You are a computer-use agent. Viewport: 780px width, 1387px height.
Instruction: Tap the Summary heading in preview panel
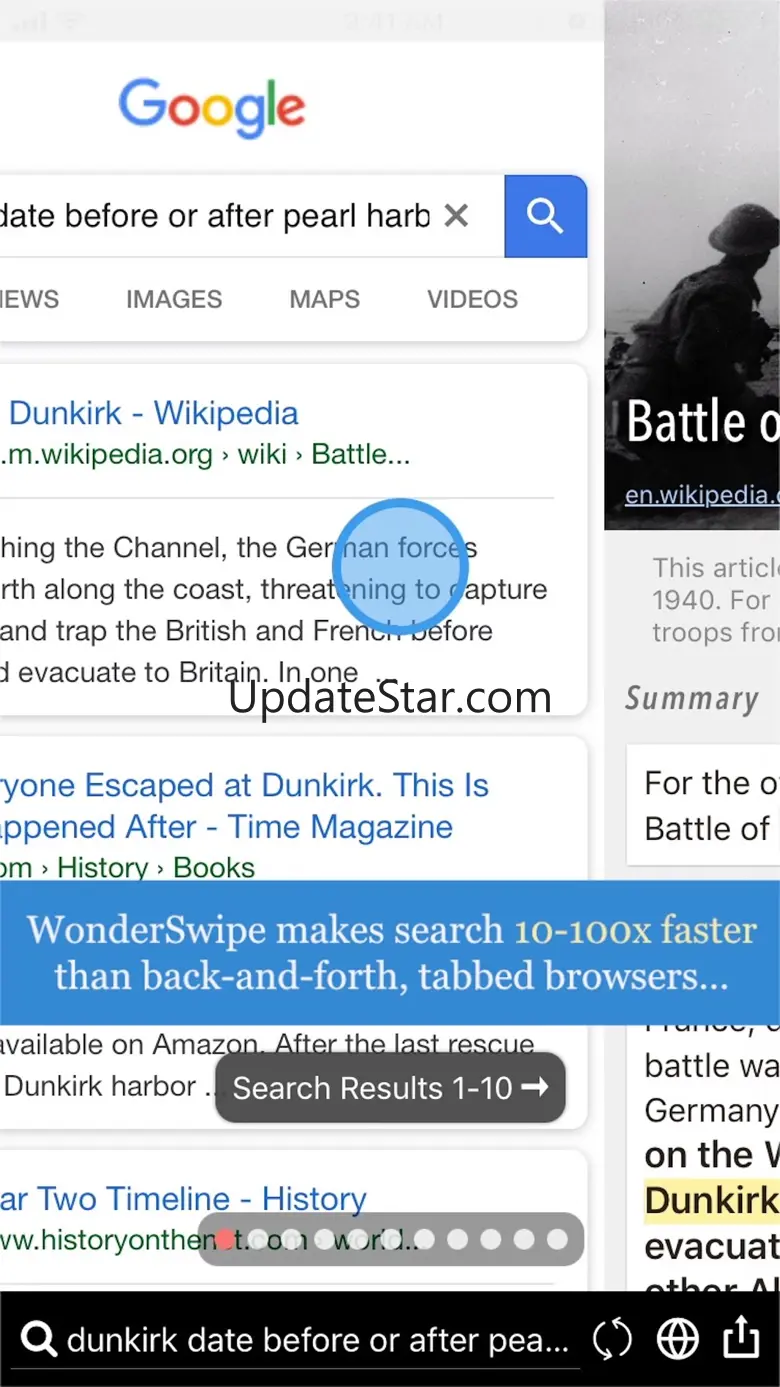692,699
